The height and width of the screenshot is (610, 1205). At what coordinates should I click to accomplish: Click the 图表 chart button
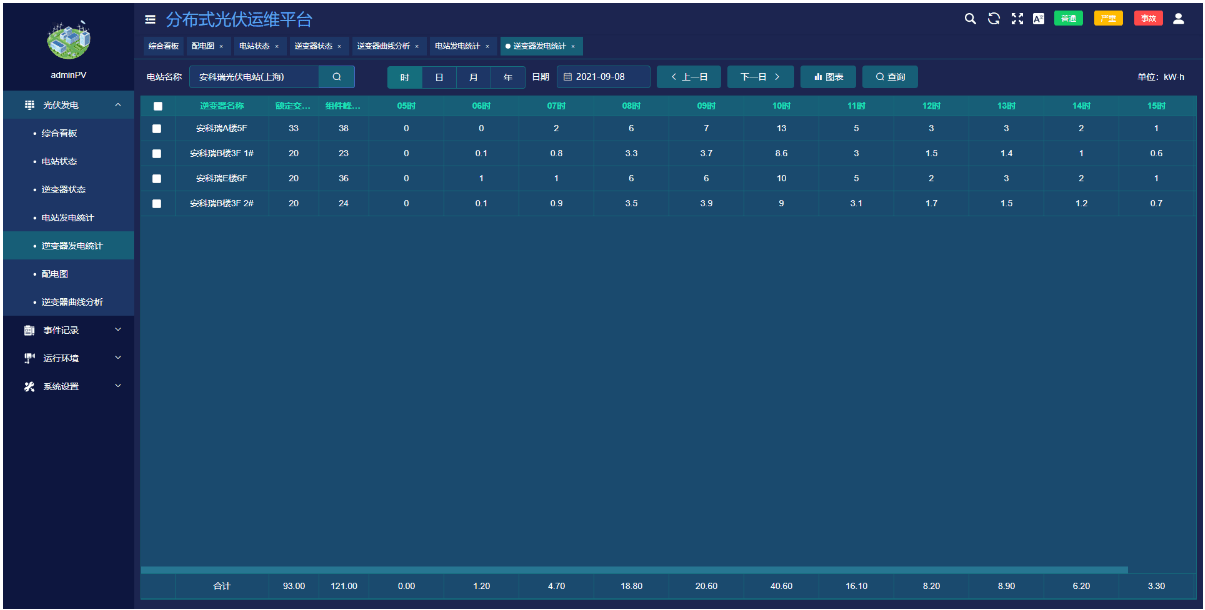[x=828, y=77]
